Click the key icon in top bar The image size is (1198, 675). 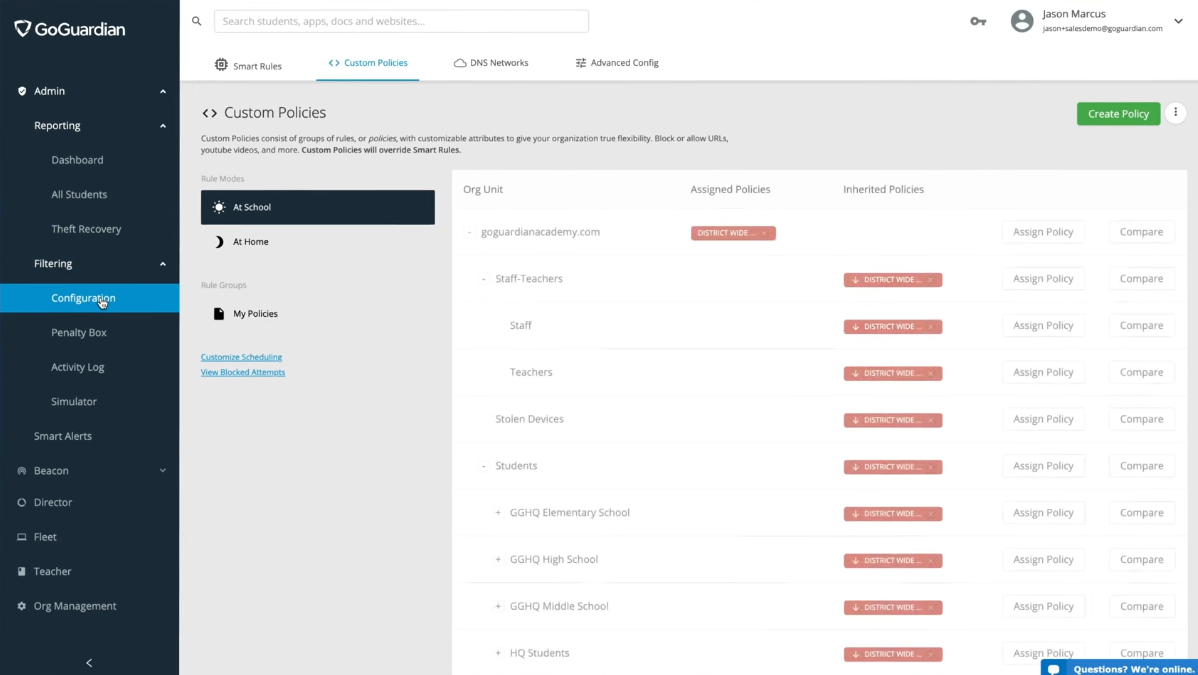(978, 21)
